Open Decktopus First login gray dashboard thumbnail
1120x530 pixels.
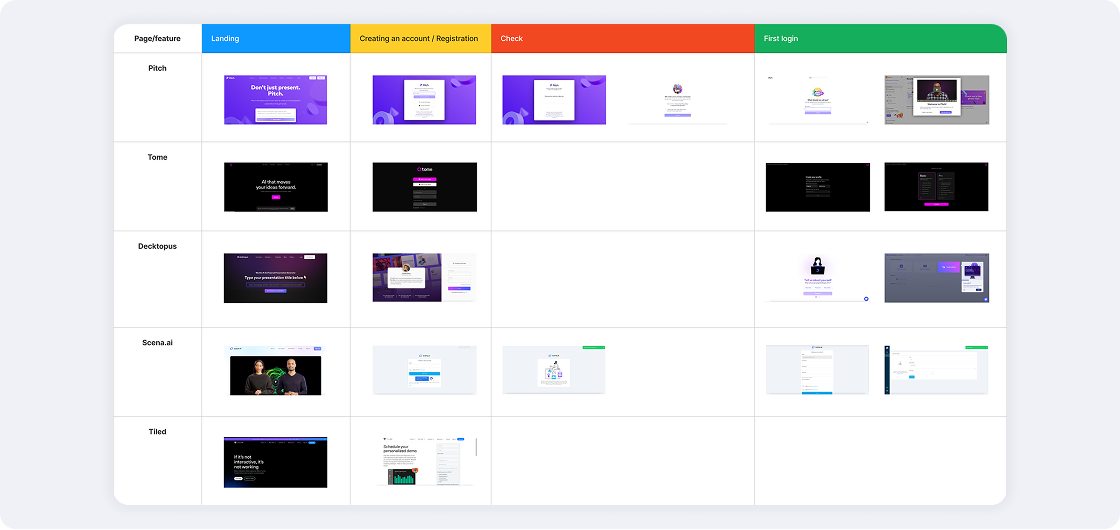(936, 278)
